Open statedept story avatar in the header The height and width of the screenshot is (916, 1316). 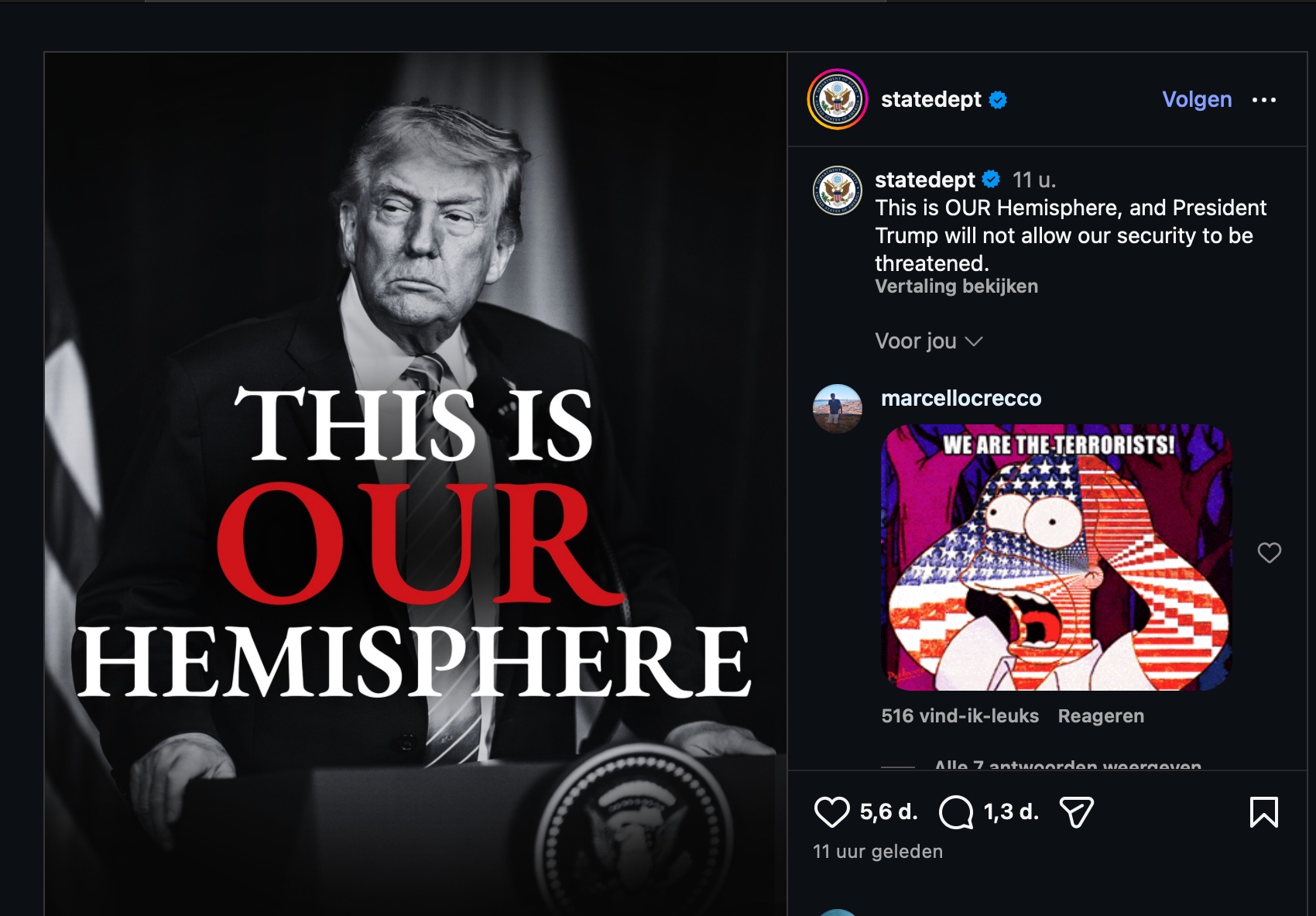838,99
